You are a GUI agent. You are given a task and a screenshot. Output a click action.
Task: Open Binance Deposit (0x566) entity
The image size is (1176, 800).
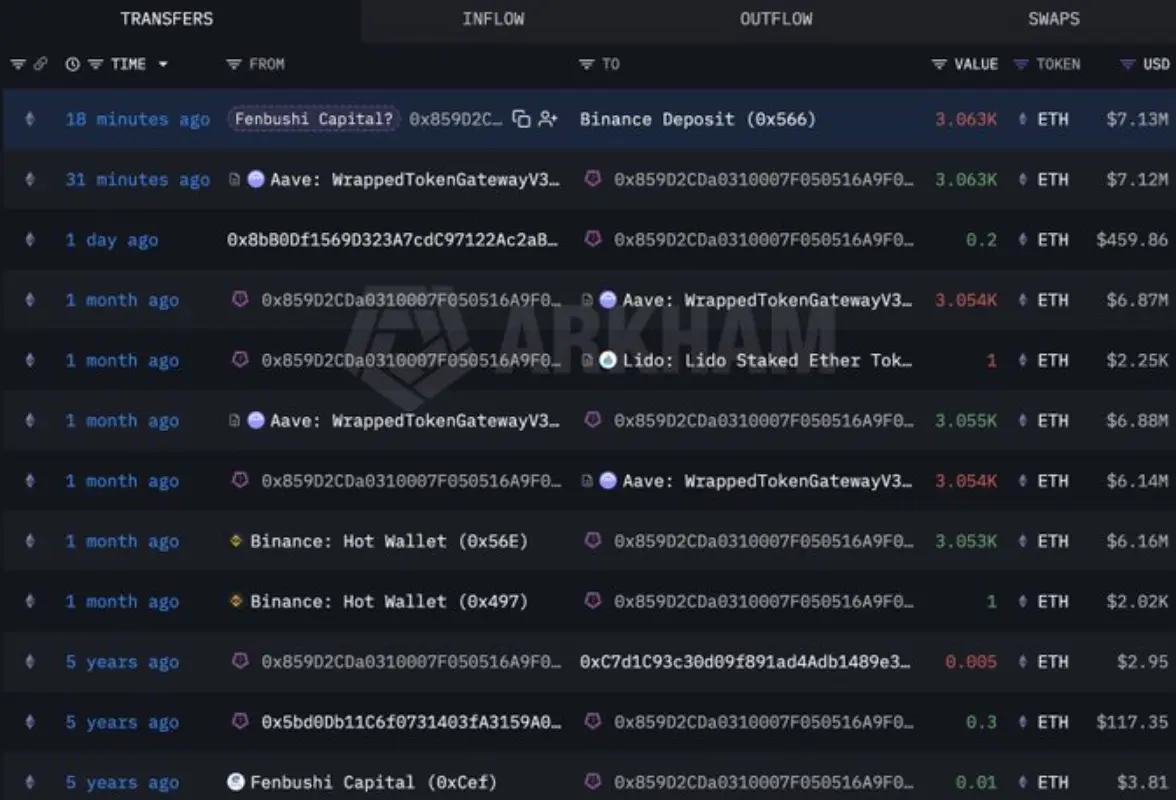pyautogui.click(x=698, y=119)
